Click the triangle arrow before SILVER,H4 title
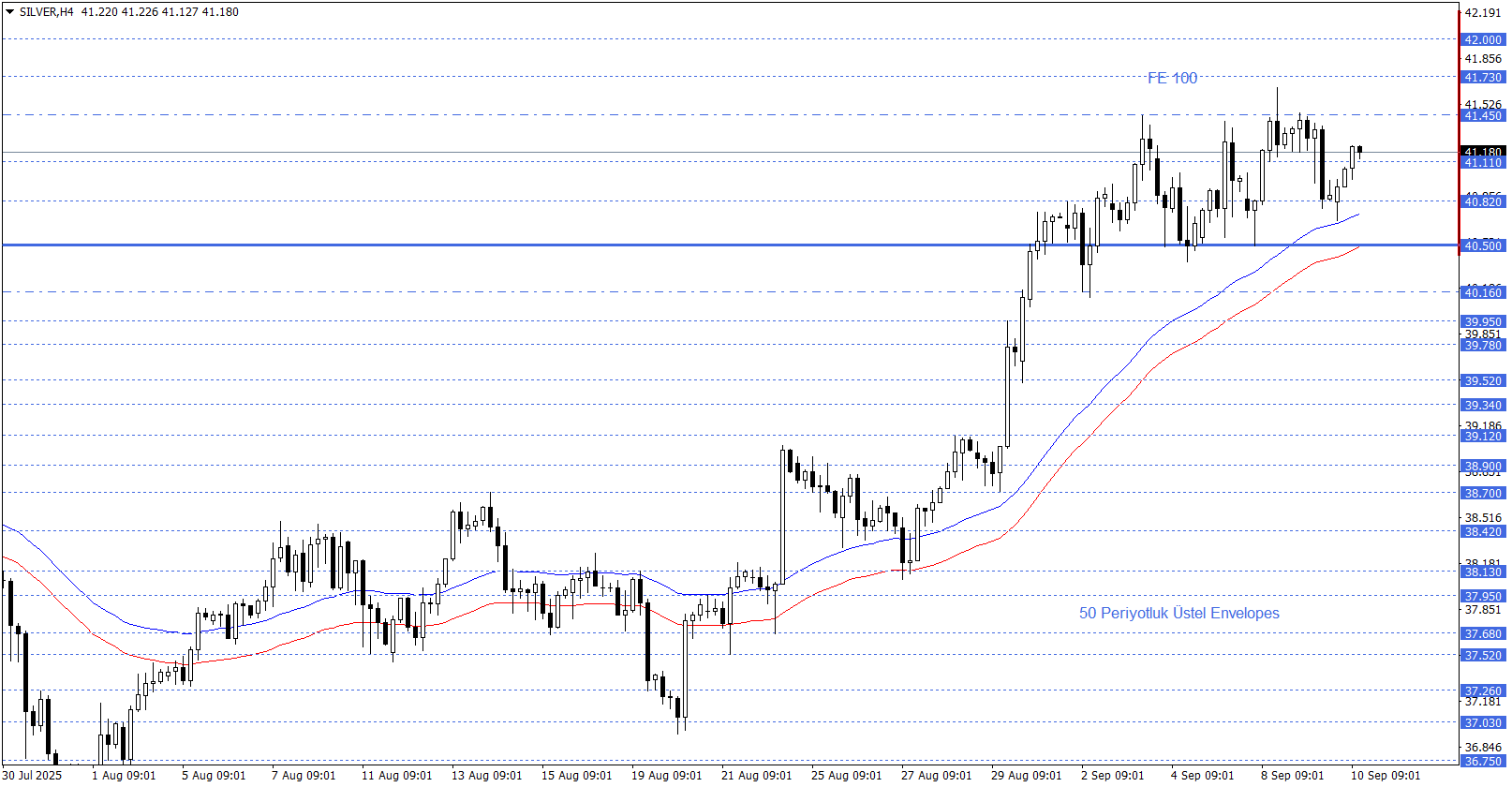The width and height of the screenshot is (1512, 787). click(9, 12)
